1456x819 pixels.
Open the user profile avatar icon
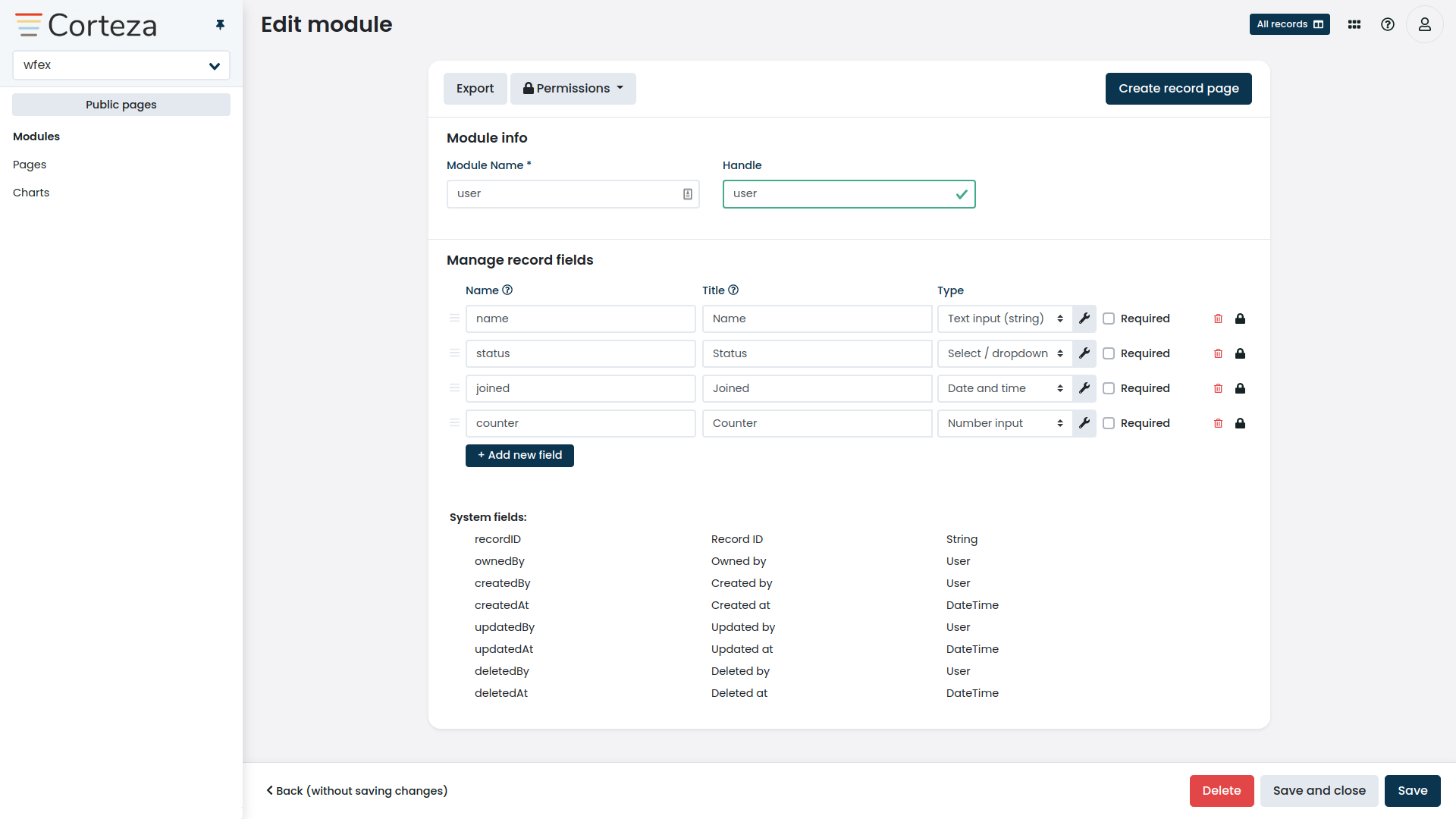1425,24
